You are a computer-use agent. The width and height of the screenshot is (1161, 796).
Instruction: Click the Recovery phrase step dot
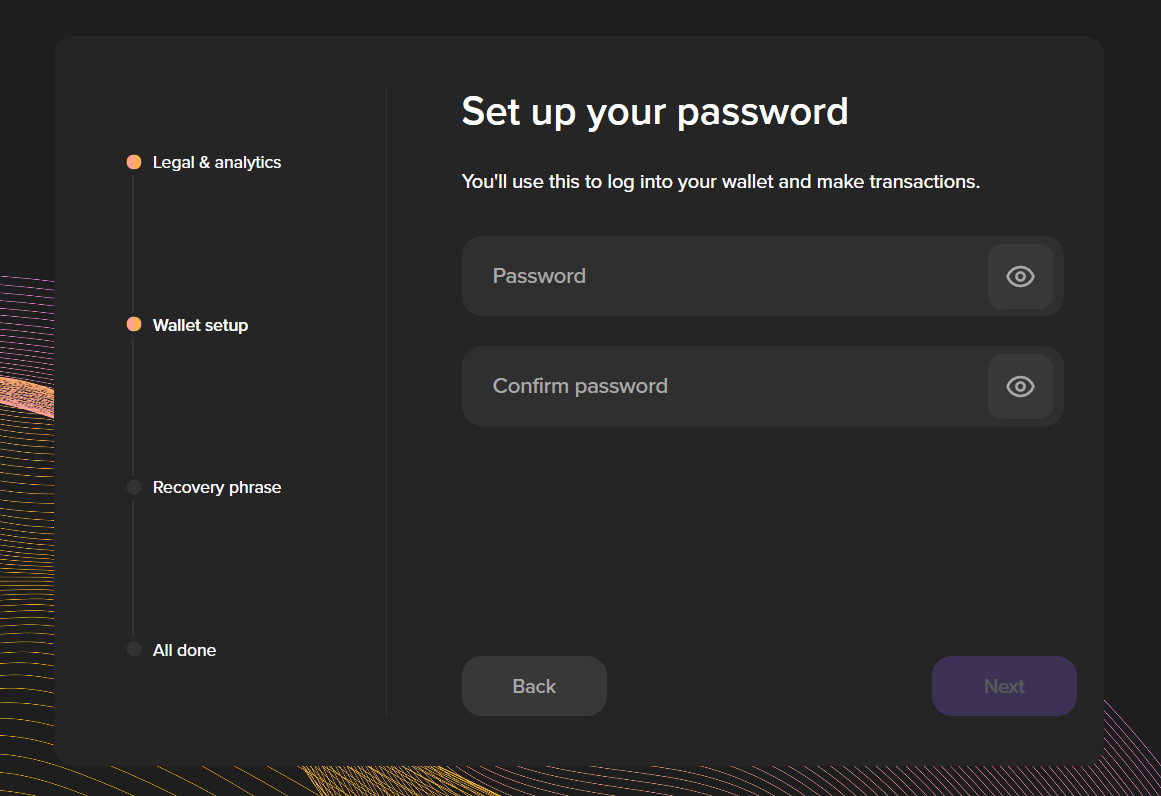coord(134,487)
